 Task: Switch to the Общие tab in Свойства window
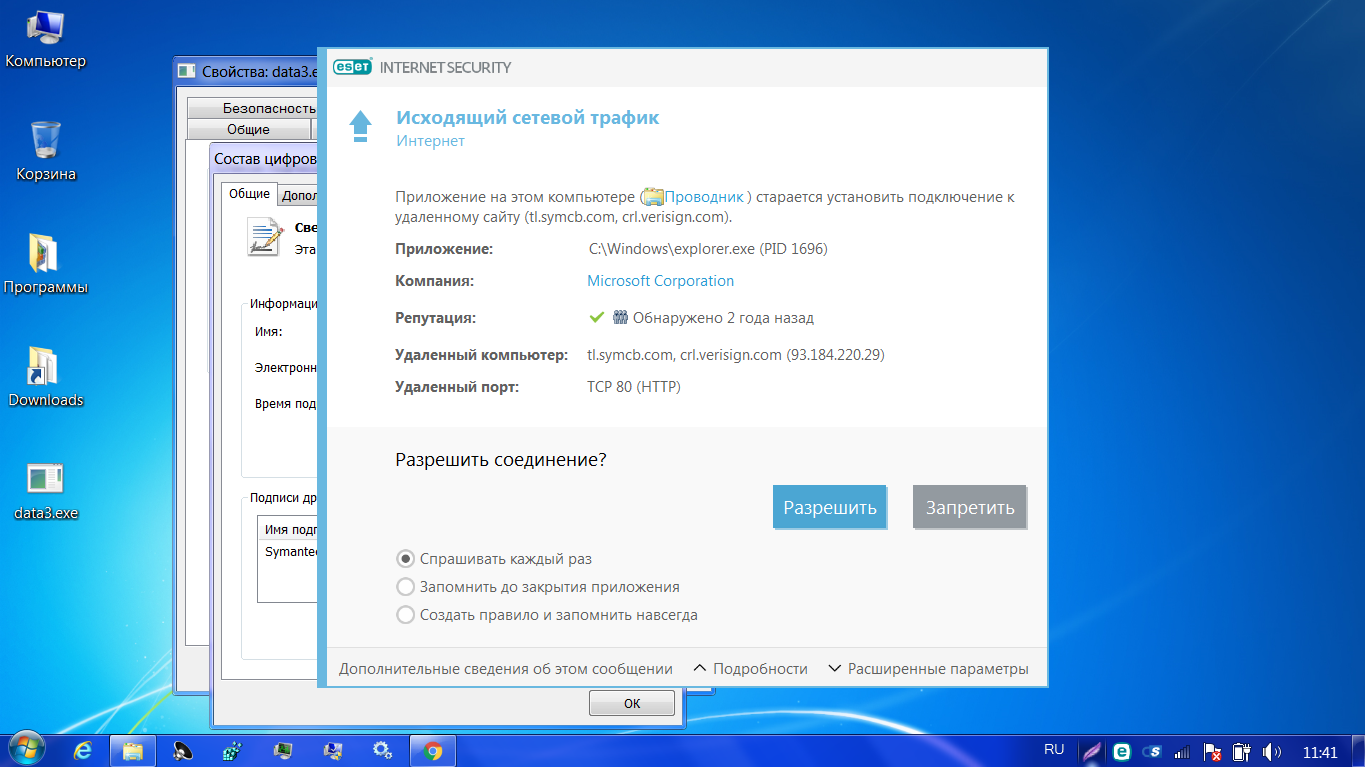point(248,129)
